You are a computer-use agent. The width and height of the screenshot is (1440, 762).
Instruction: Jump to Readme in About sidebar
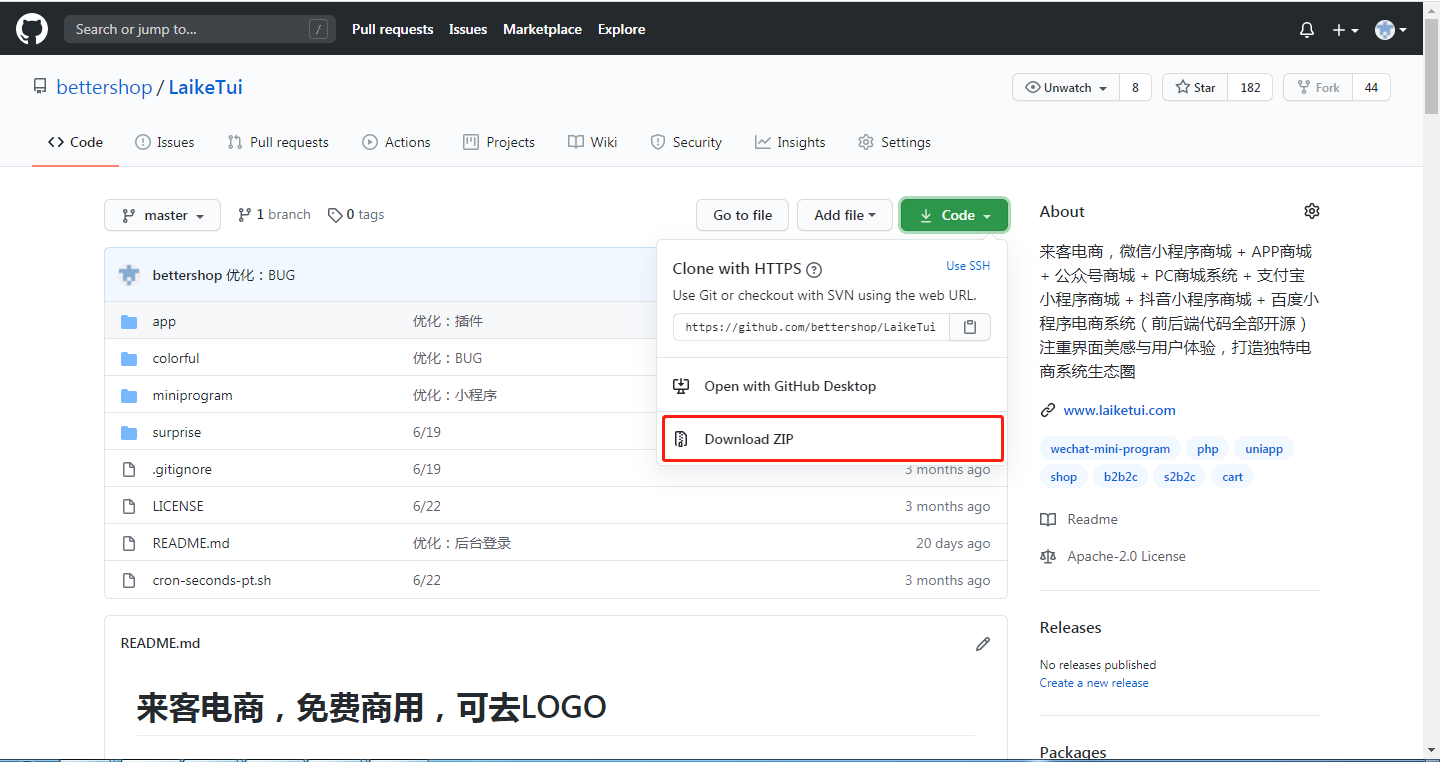click(x=1079, y=519)
